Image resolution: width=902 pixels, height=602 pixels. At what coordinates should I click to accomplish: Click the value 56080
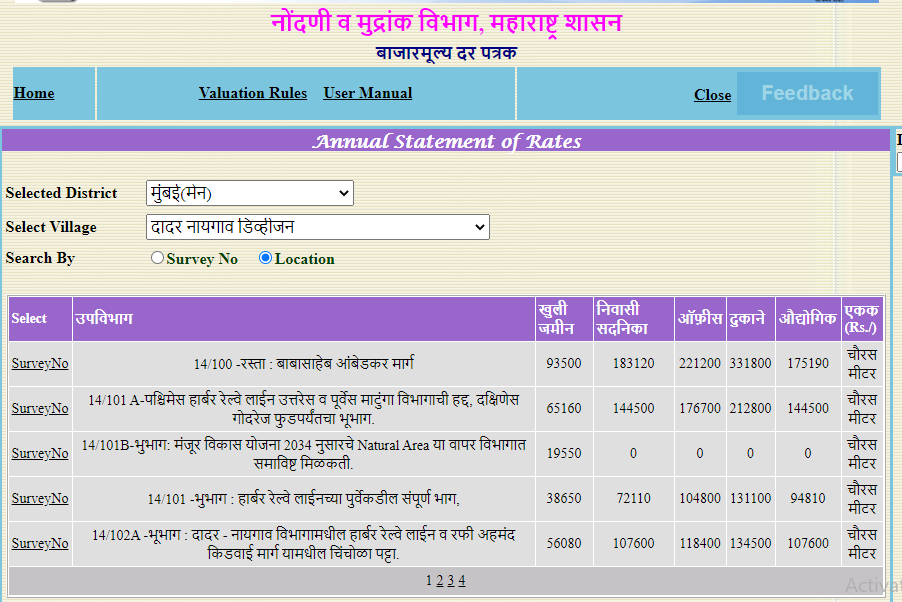[564, 543]
